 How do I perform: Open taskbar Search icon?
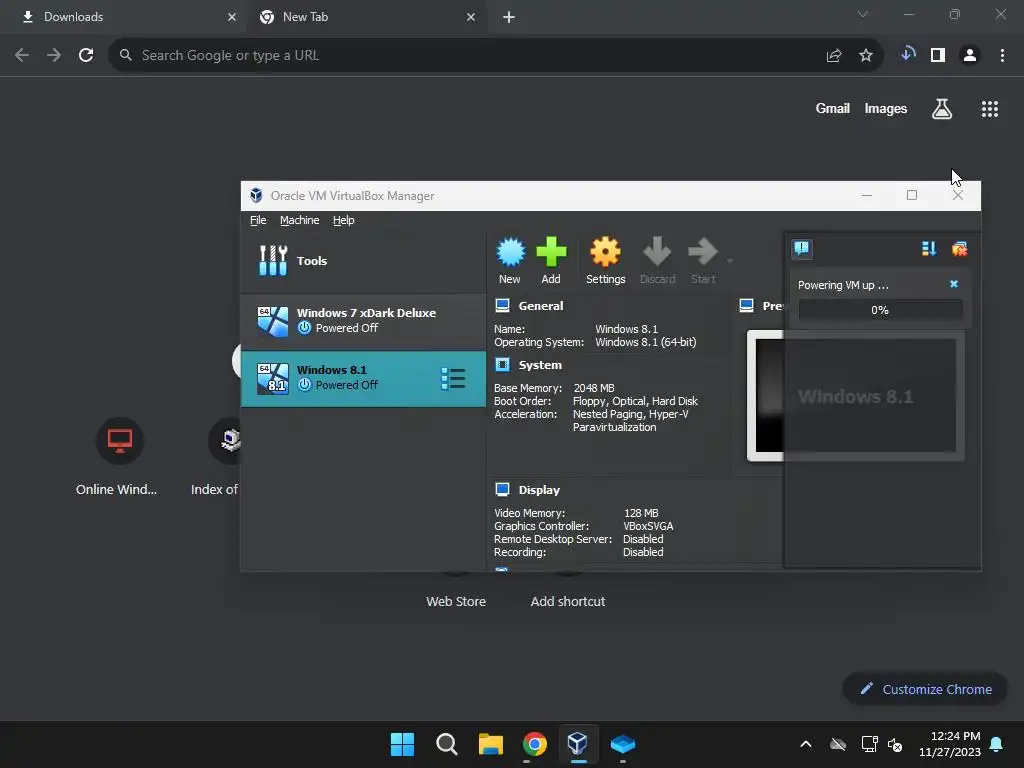pyautogui.click(x=447, y=744)
